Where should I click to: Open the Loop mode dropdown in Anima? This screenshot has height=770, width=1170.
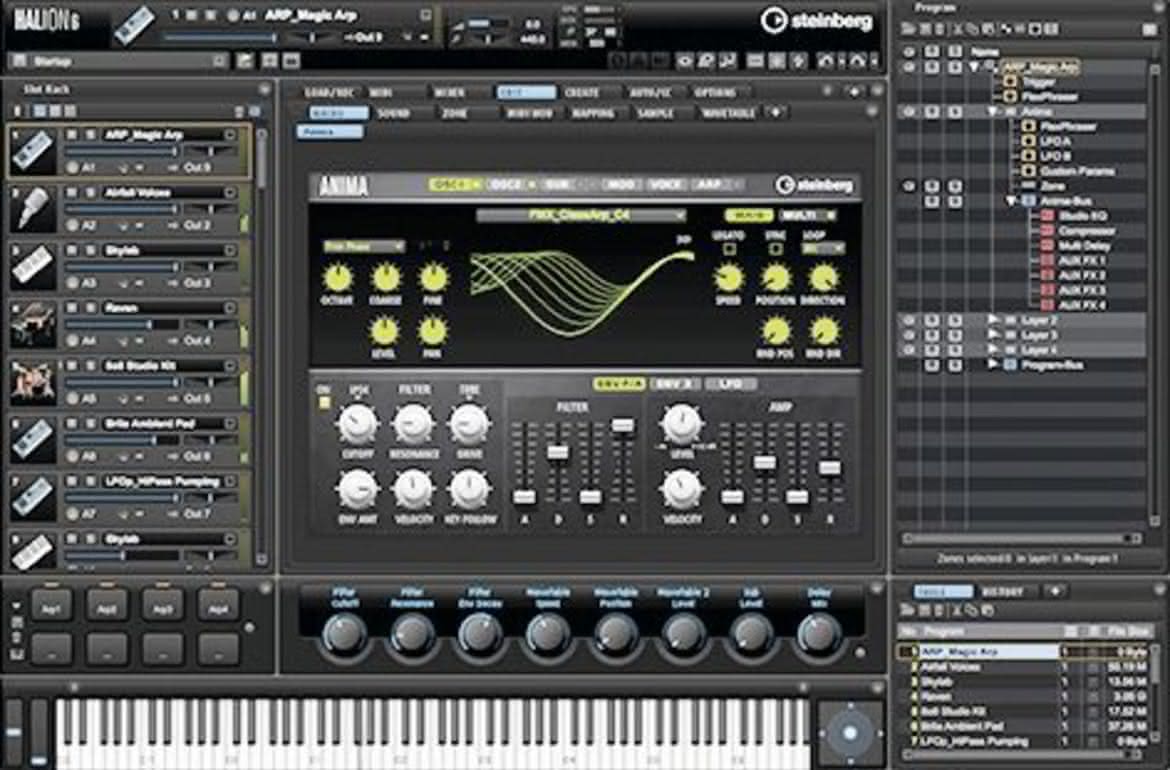click(x=822, y=248)
